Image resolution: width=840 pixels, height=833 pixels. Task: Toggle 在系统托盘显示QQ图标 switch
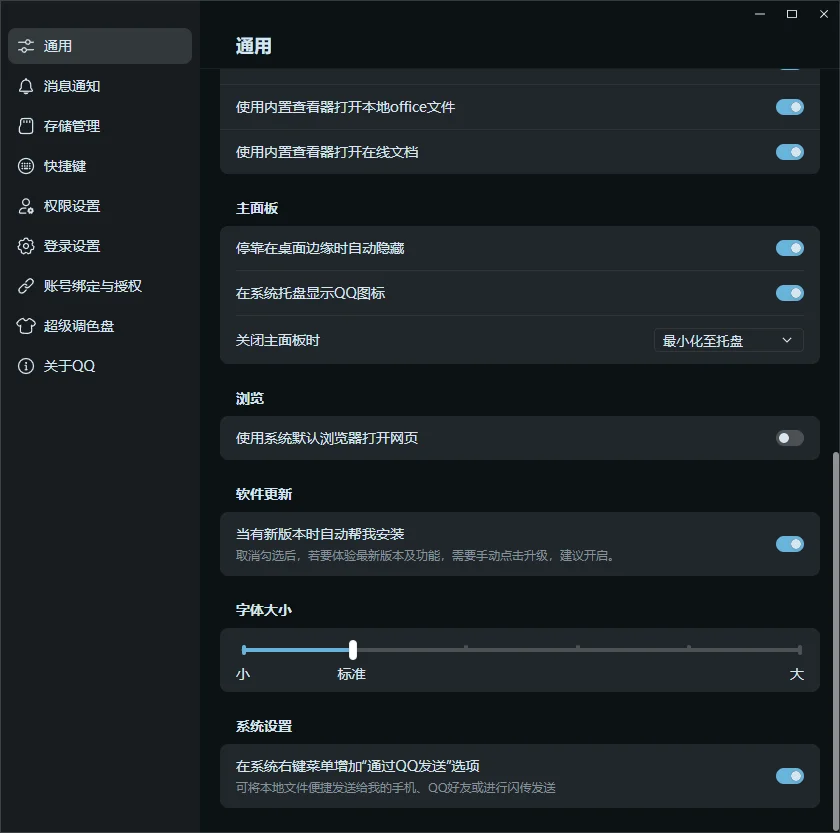(x=790, y=293)
